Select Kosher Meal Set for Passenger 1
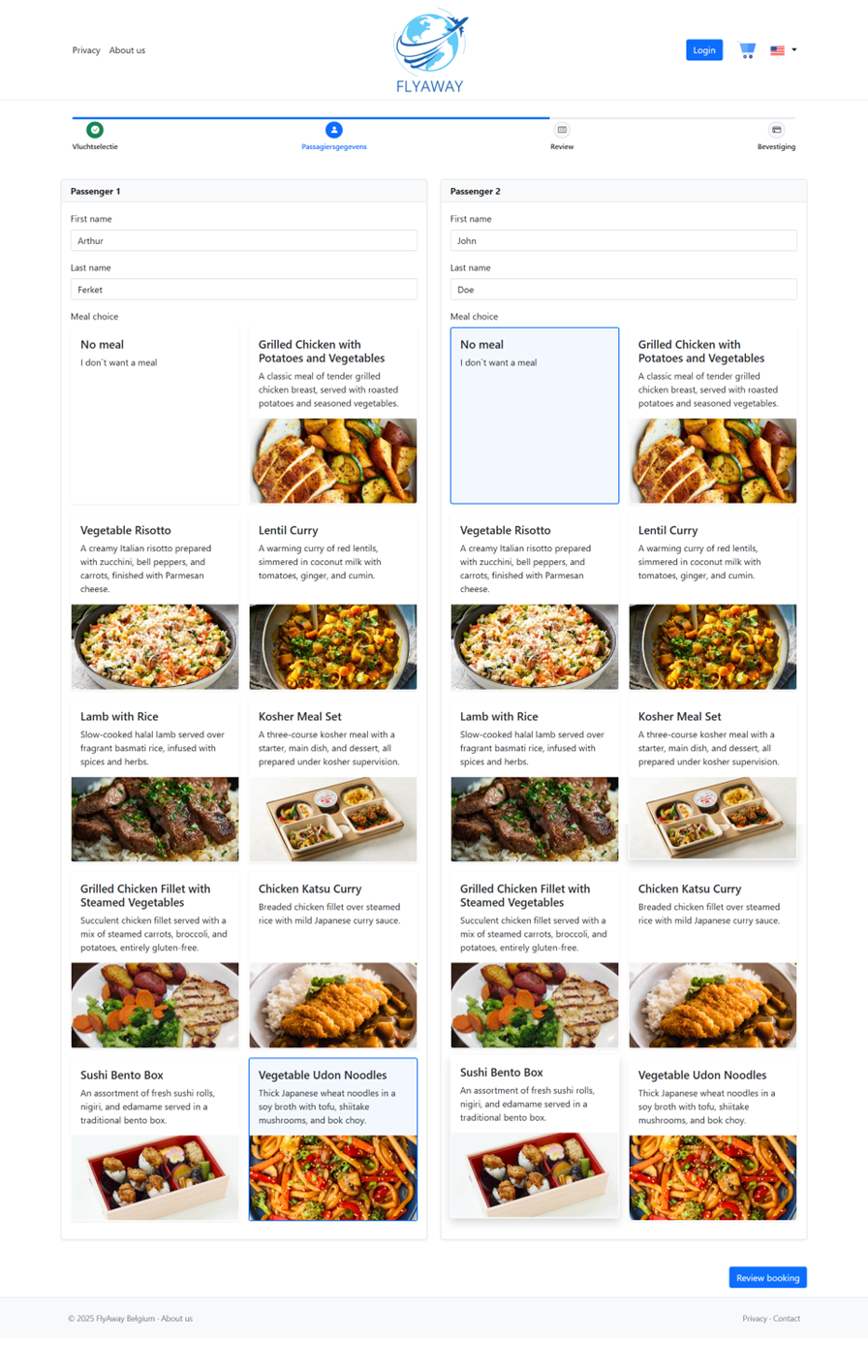 point(333,781)
